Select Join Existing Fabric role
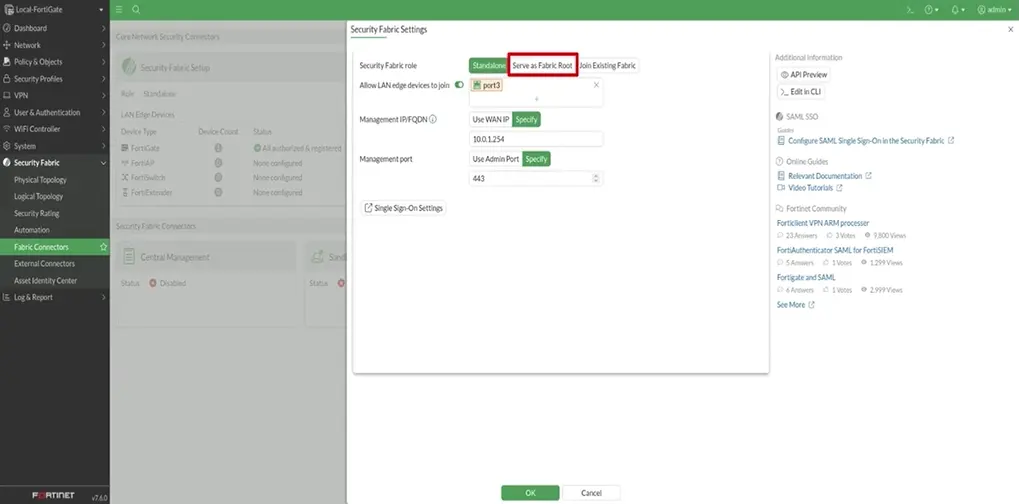 pyautogui.click(x=607, y=66)
